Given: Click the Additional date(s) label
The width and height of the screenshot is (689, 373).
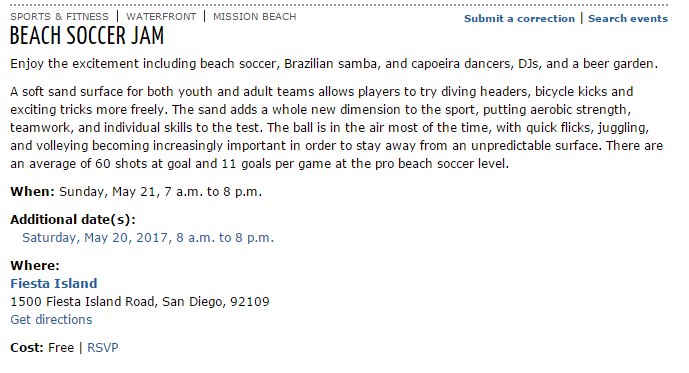Looking at the screenshot, I should click(x=73, y=219).
